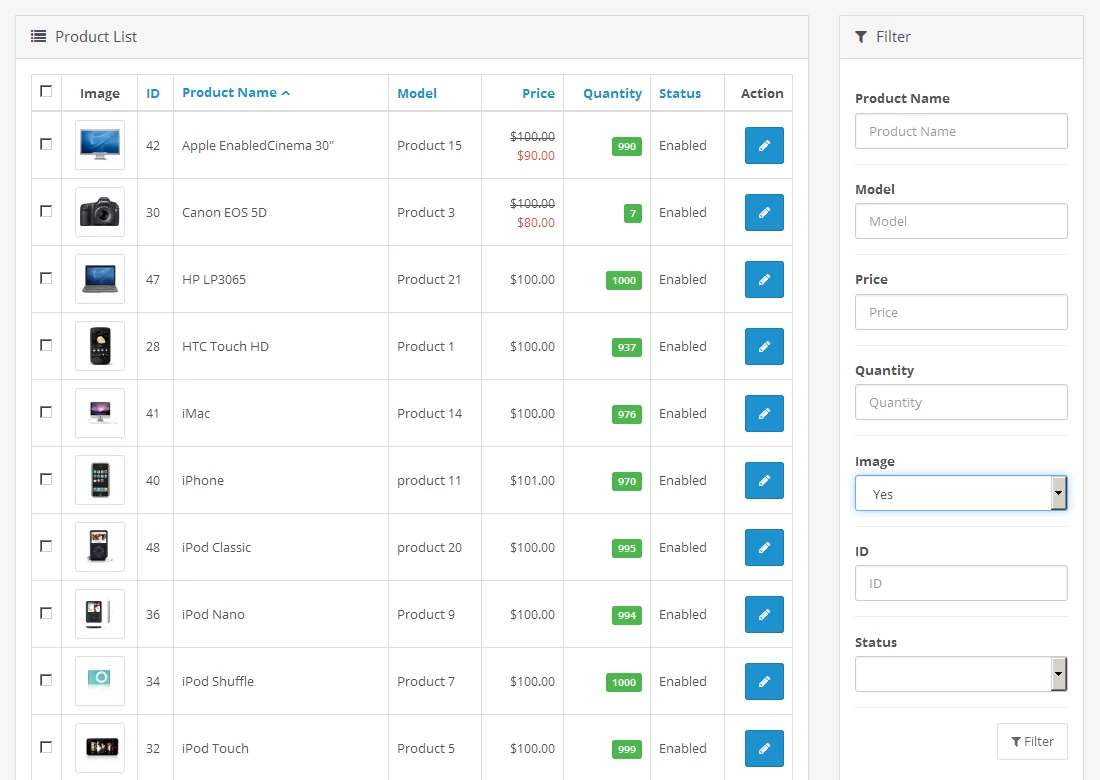The image size is (1100, 780).
Task: Open the iPod Shuffle thumbnail image
Action: click(x=100, y=681)
